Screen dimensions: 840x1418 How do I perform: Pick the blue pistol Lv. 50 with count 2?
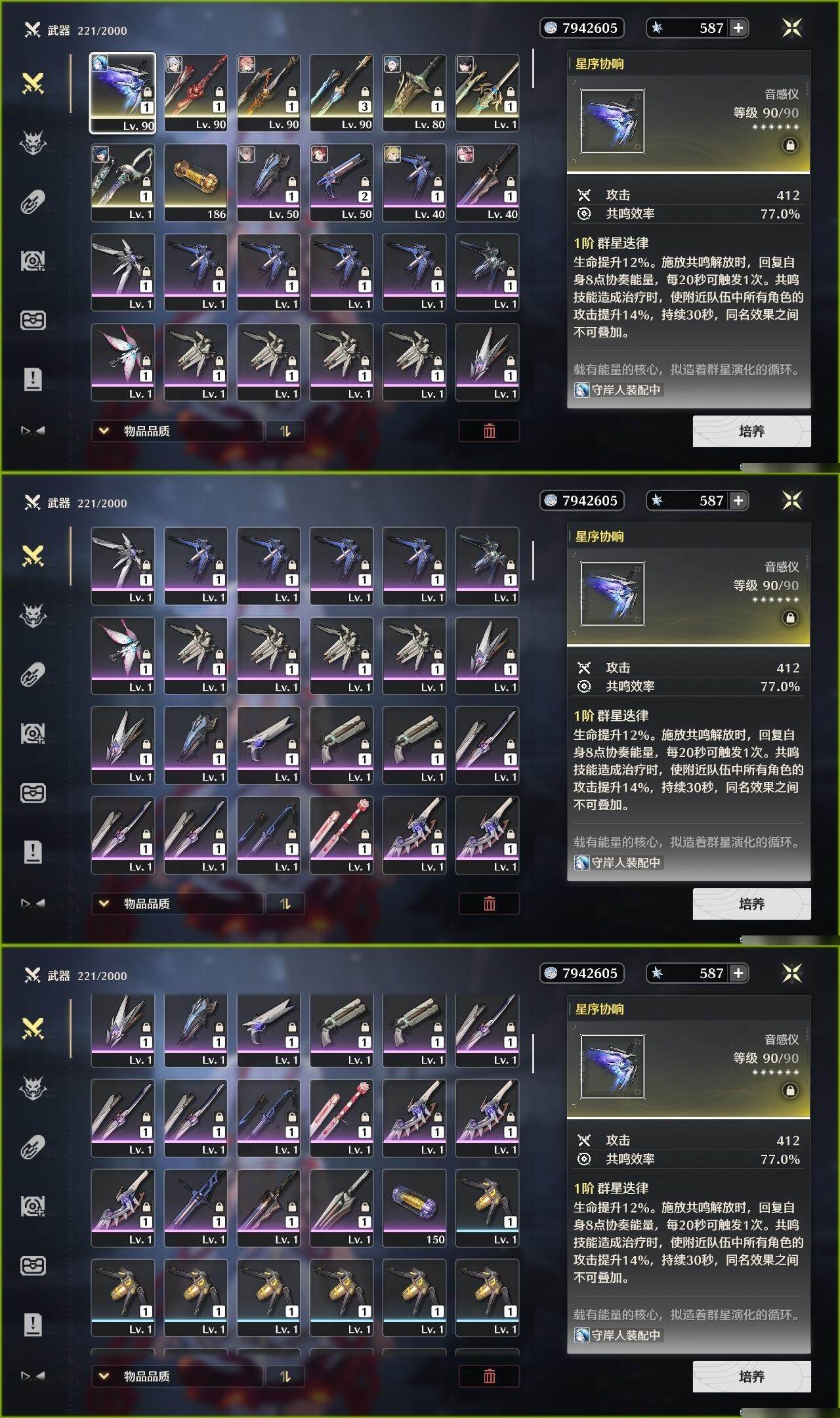pyautogui.click(x=341, y=183)
